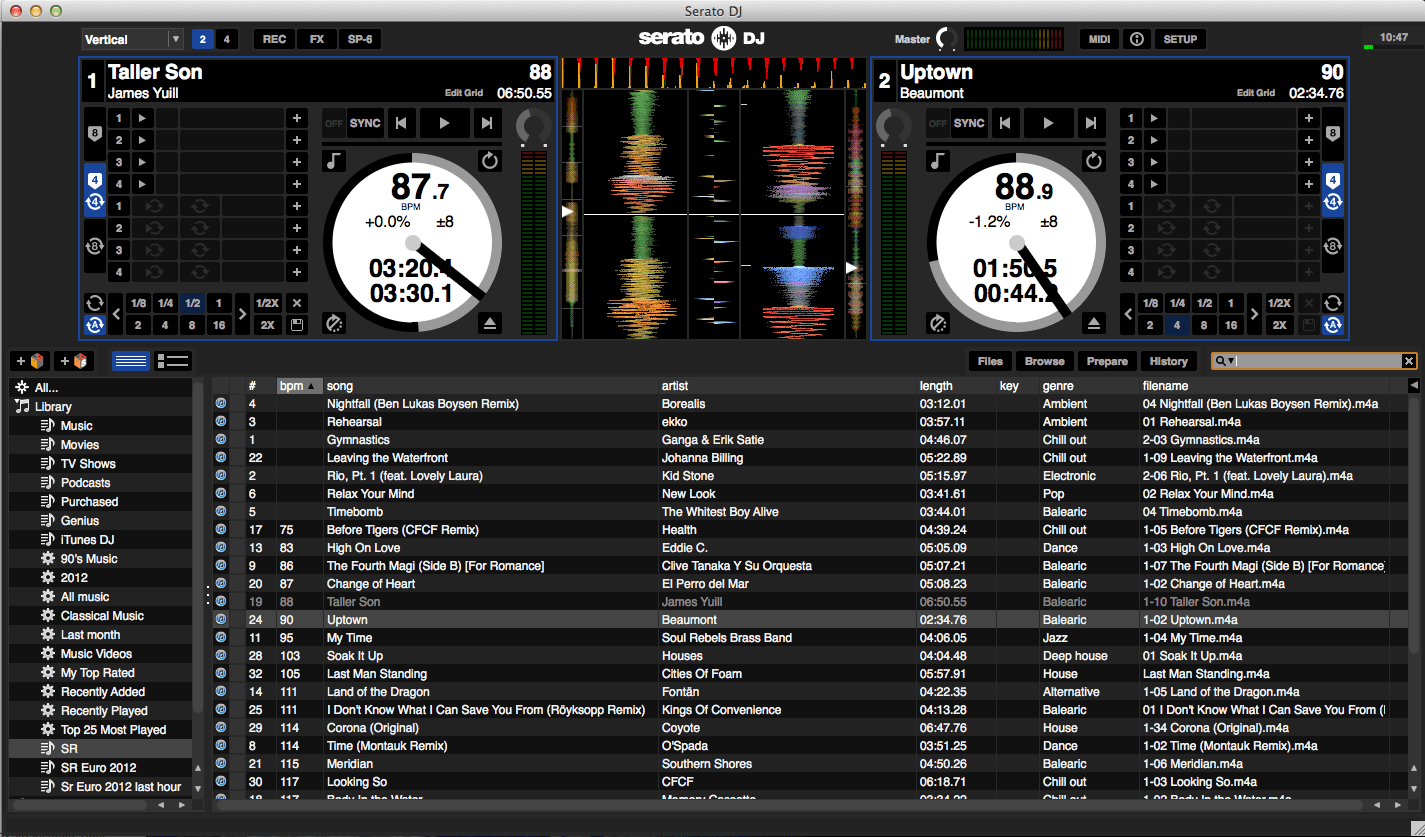1425x837 pixels.
Task: Toggle keylock music note on deck 1
Action: point(333,161)
